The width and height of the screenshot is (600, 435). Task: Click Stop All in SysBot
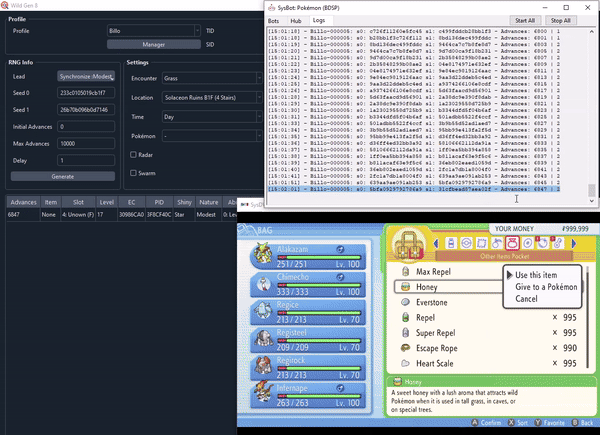pyautogui.click(x=561, y=20)
